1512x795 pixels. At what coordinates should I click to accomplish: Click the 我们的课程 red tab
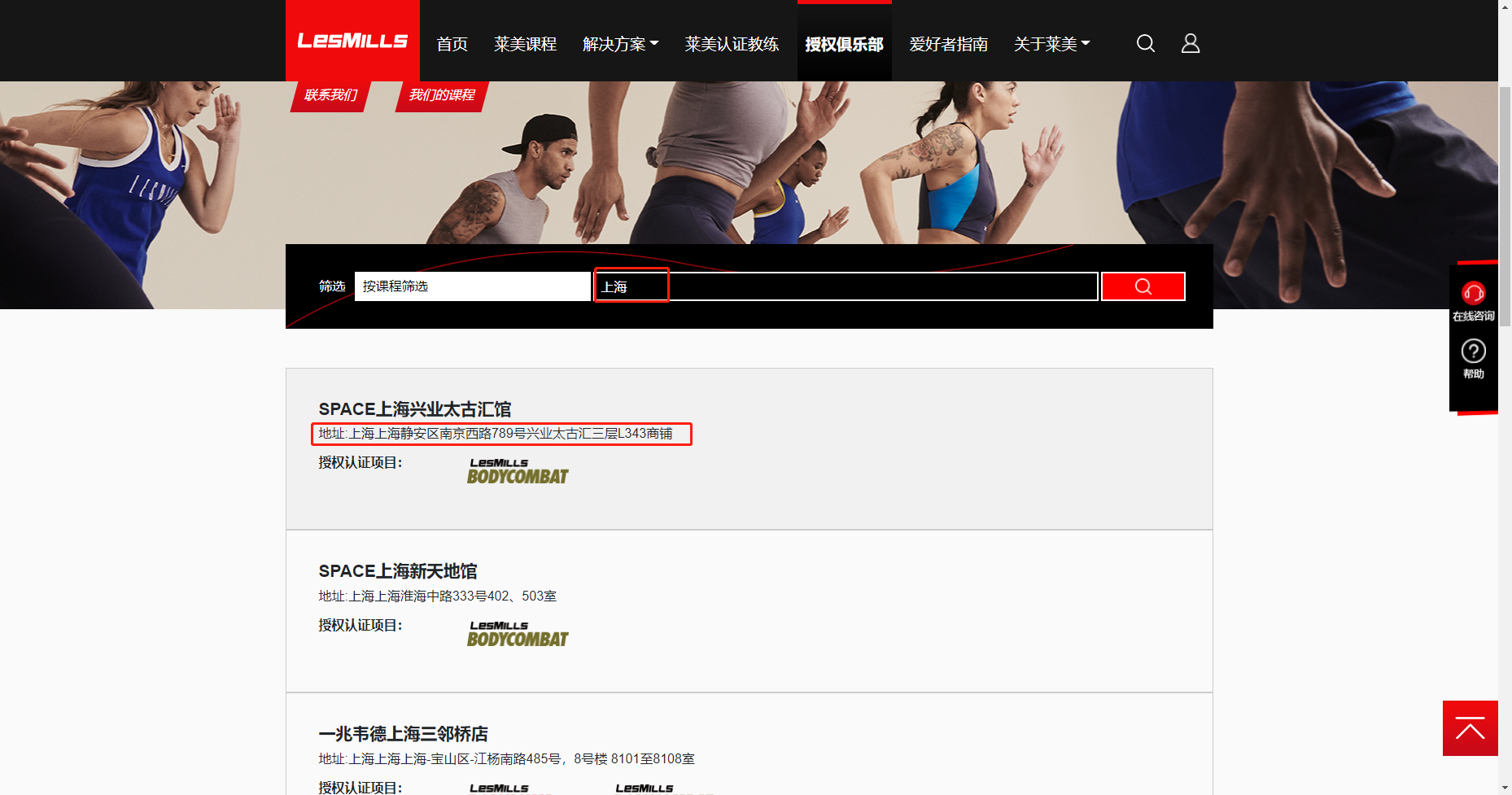442,95
